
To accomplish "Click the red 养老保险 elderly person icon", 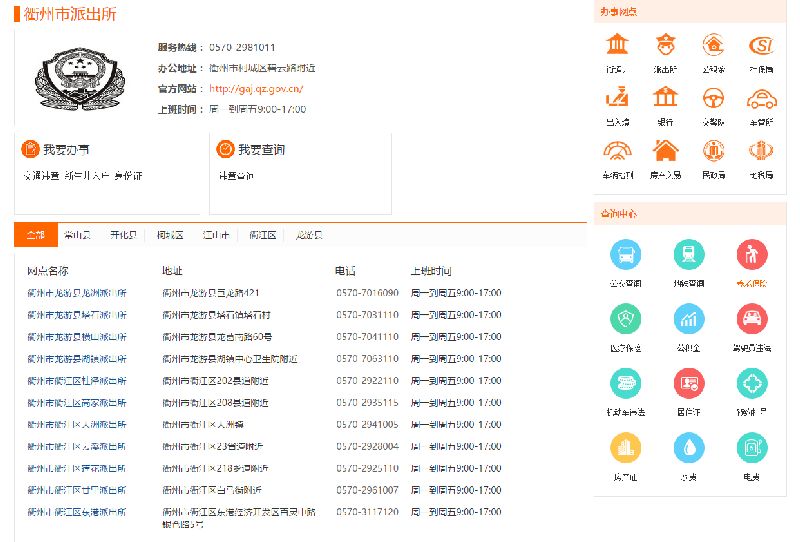I will (751, 254).
